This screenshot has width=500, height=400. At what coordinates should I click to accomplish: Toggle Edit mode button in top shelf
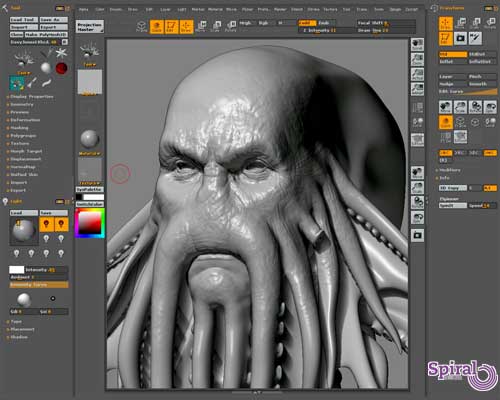click(x=171, y=27)
